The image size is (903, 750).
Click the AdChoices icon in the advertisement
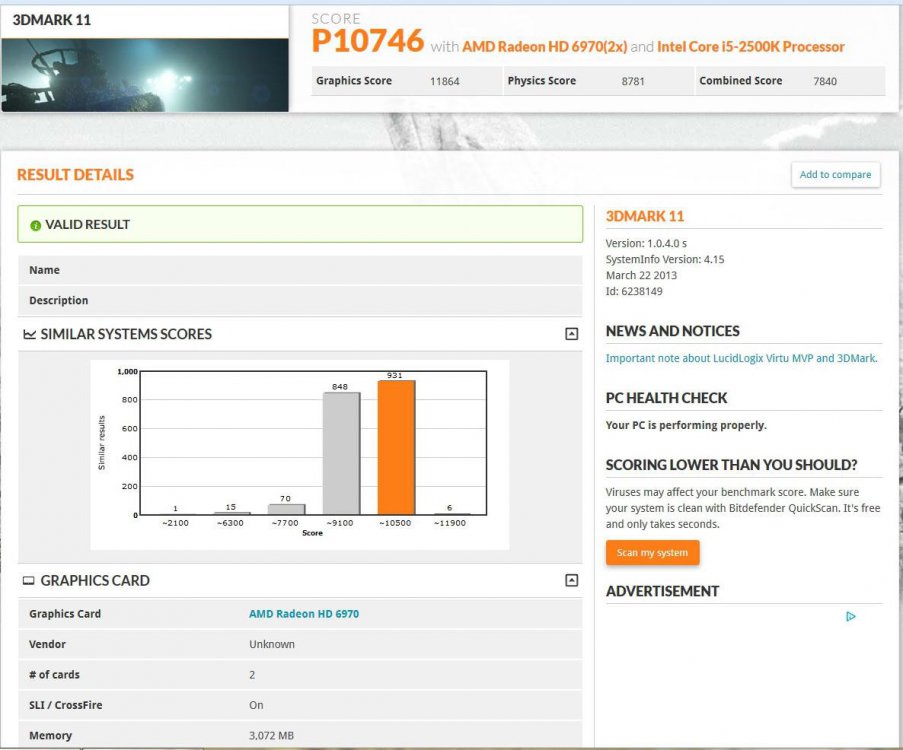(851, 616)
